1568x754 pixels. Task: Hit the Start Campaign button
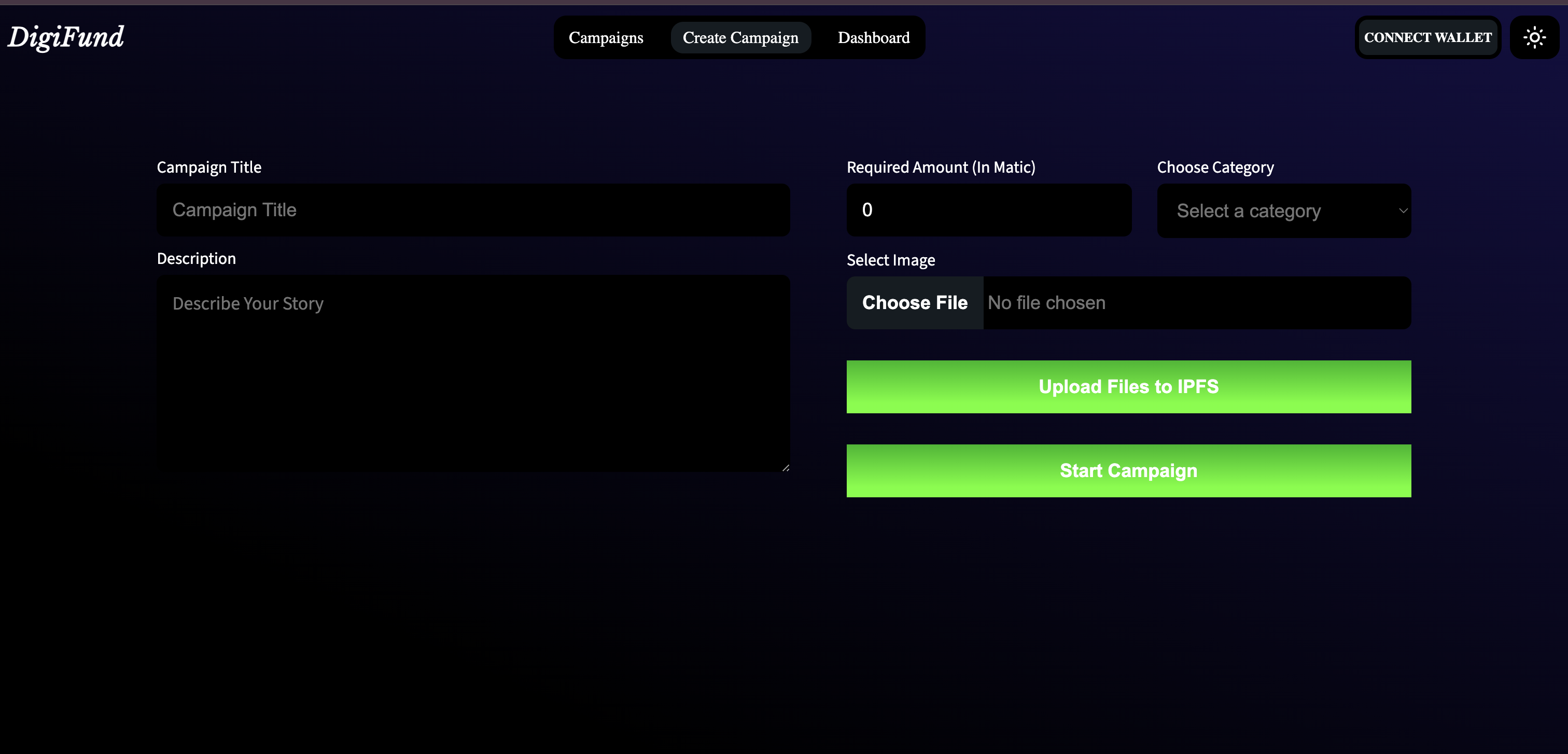pos(1128,471)
